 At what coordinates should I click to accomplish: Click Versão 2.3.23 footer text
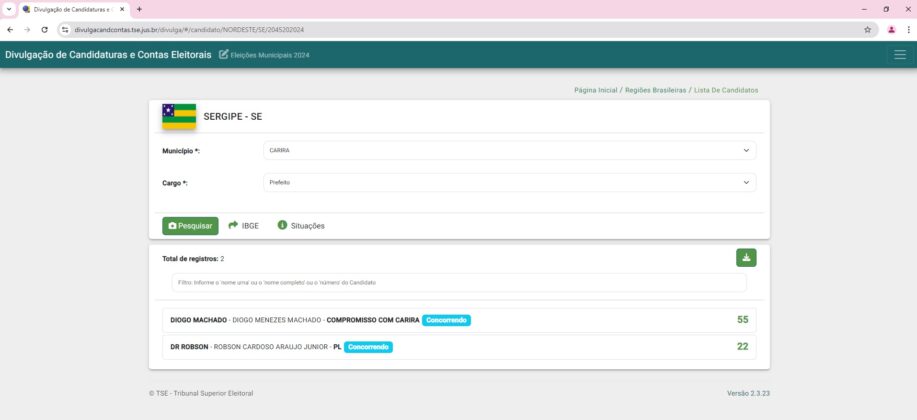point(749,394)
